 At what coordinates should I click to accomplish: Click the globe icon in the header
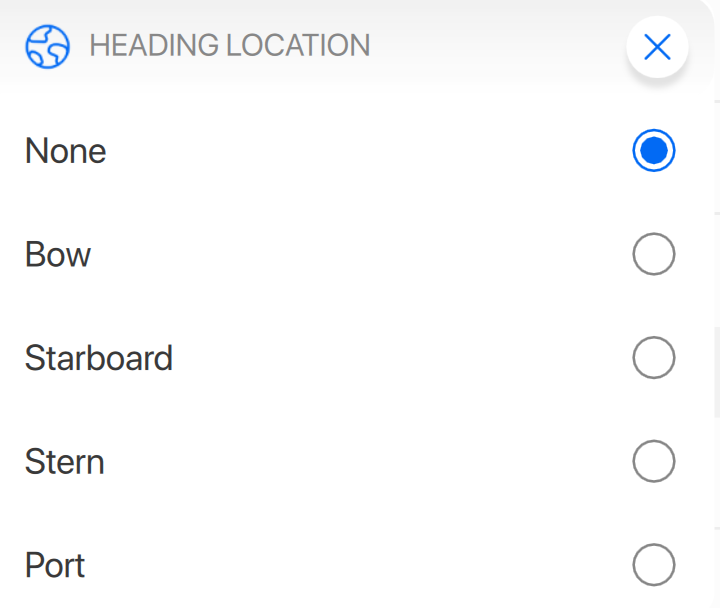(47, 46)
